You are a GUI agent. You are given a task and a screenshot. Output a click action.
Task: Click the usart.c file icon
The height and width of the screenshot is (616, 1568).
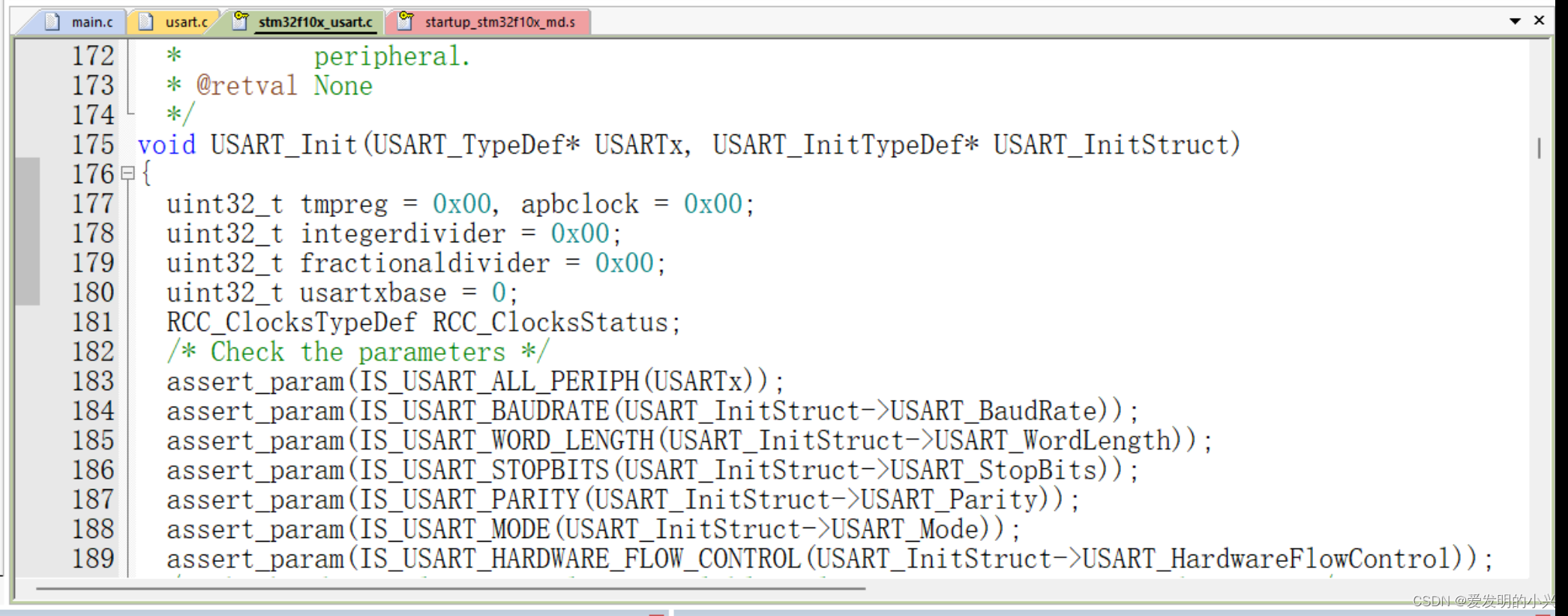click(147, 22)
